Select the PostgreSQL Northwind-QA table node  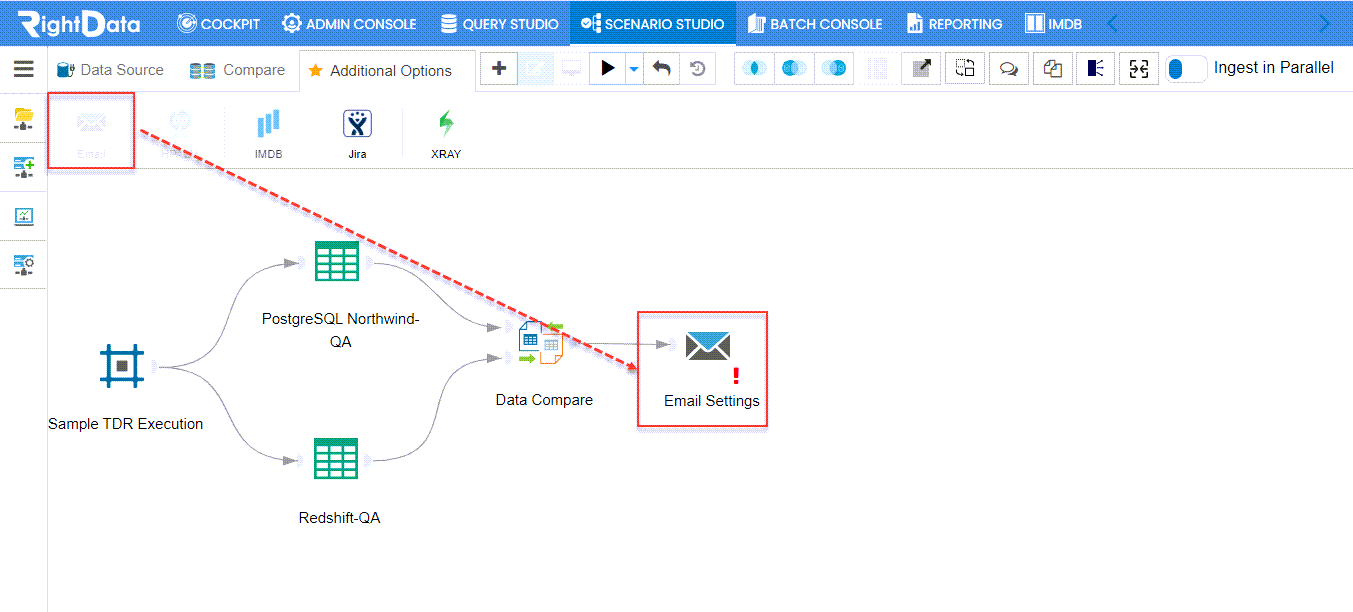coord(336,262)
